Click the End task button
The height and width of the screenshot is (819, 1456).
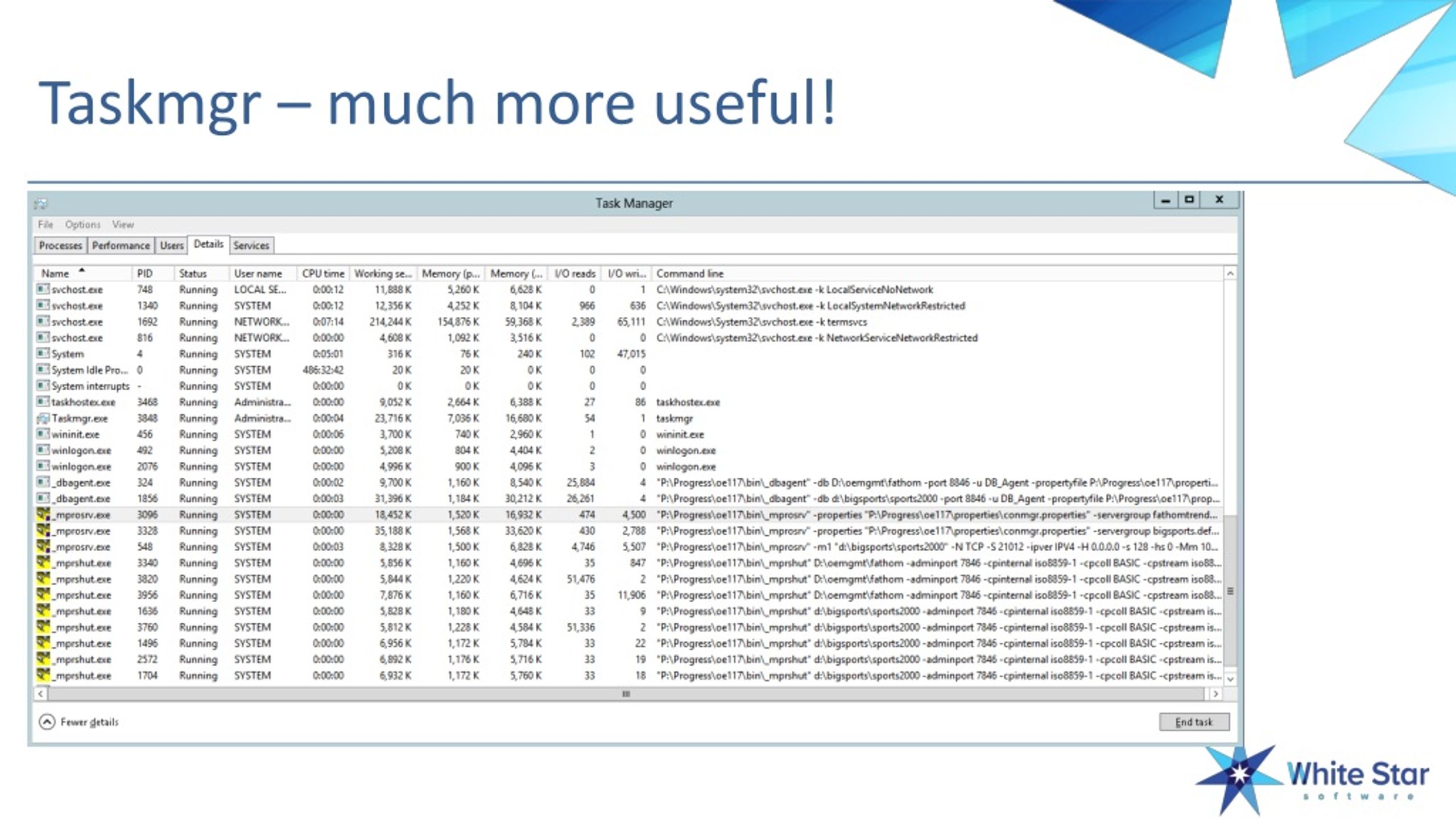pos(1194,722)
